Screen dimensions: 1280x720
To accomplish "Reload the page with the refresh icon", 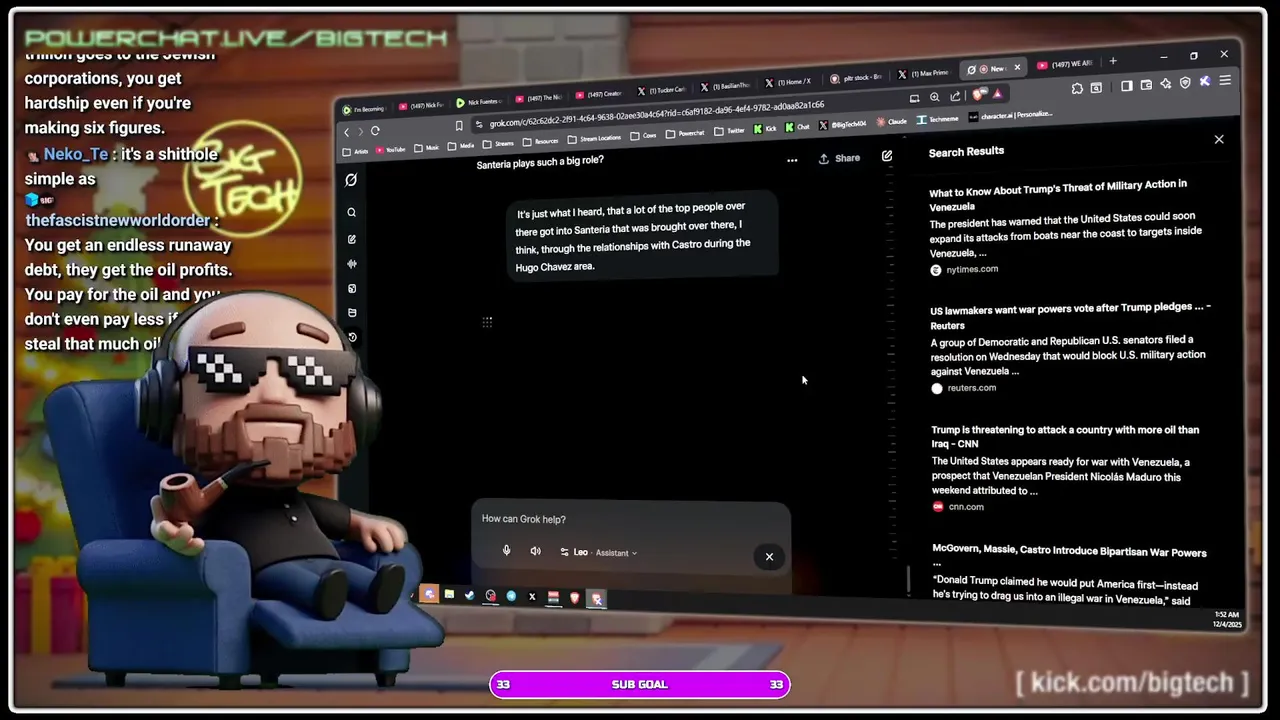I will 375,131.
